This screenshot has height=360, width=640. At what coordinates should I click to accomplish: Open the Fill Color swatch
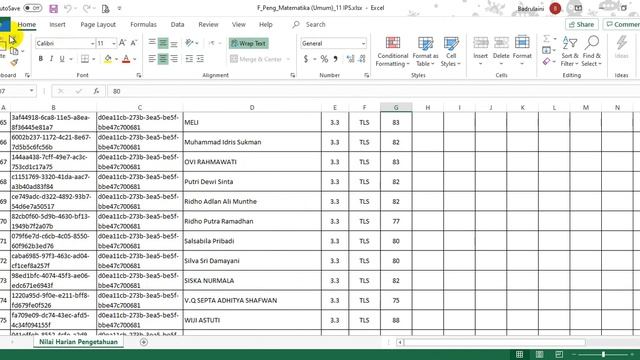click(x=108, y=59)
